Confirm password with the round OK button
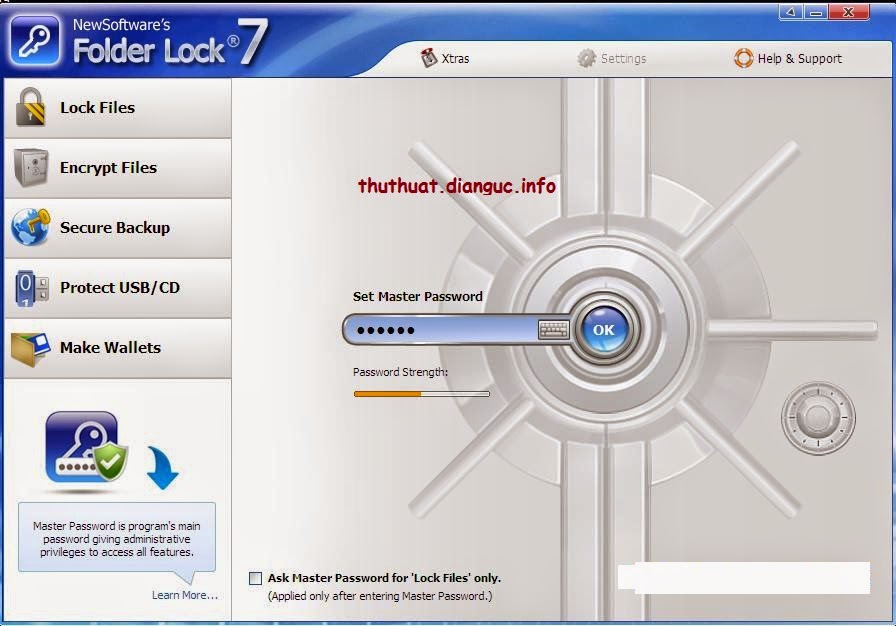This screenshot has height=626, width=896. coord(604,330)
